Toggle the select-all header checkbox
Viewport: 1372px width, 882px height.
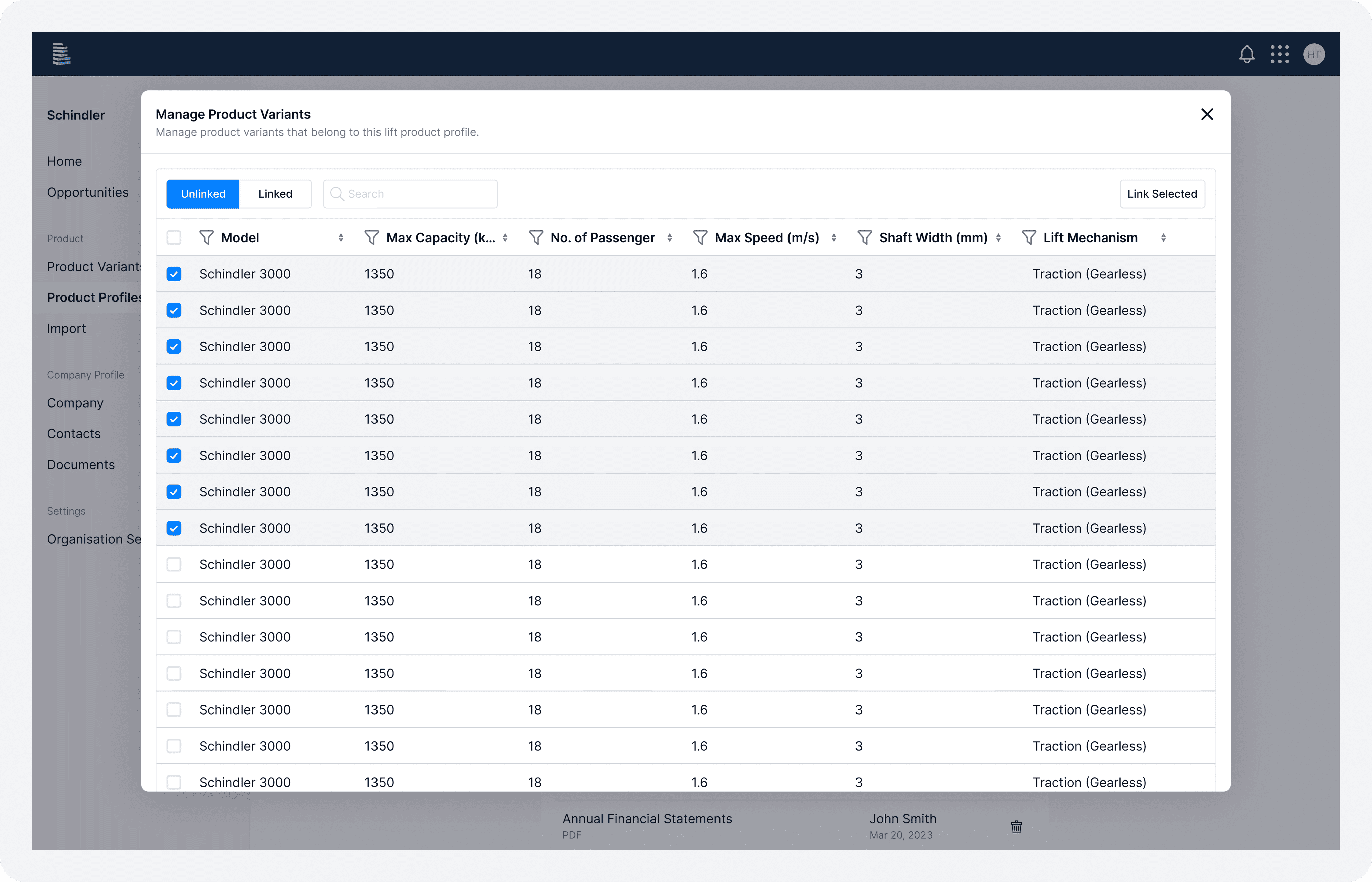pyautogui.click(x=174, y=238)
